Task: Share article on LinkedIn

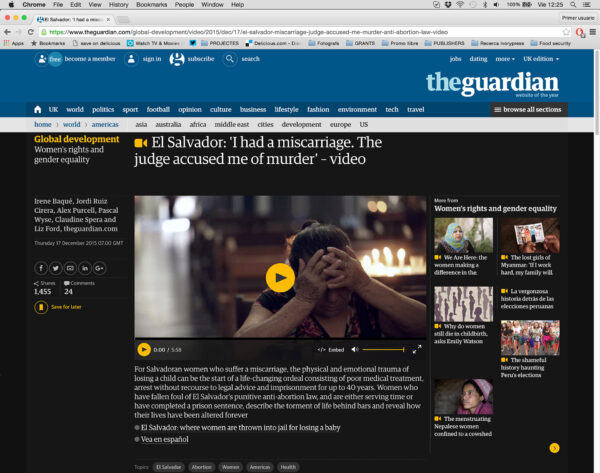Action: pos(84,268)
